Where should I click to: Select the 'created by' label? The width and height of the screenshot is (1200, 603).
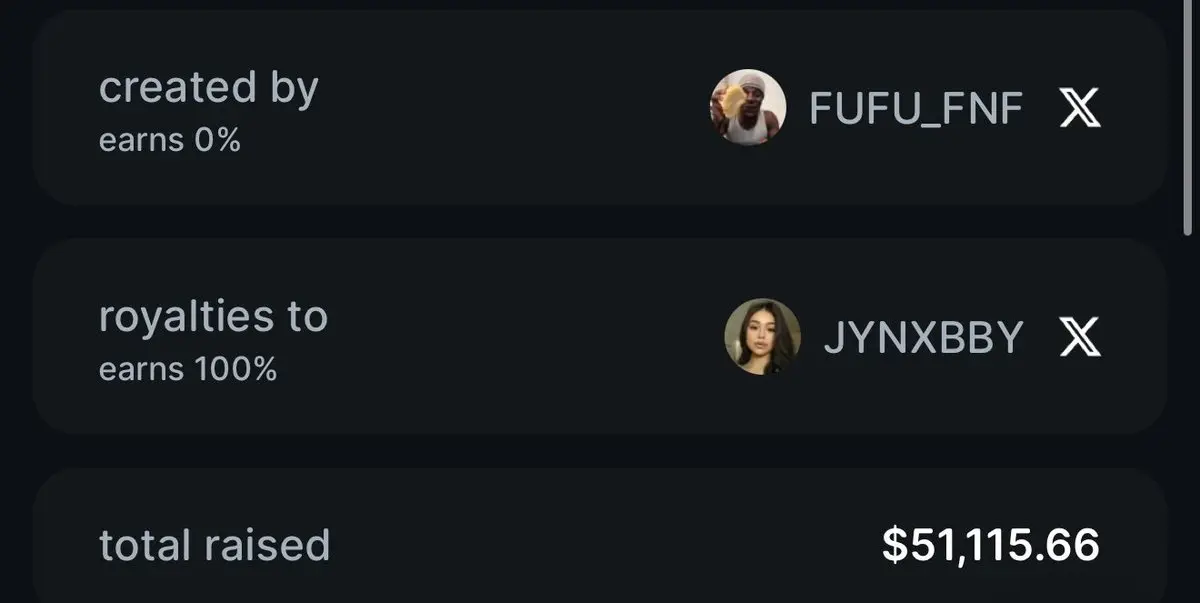coord(209,89)
